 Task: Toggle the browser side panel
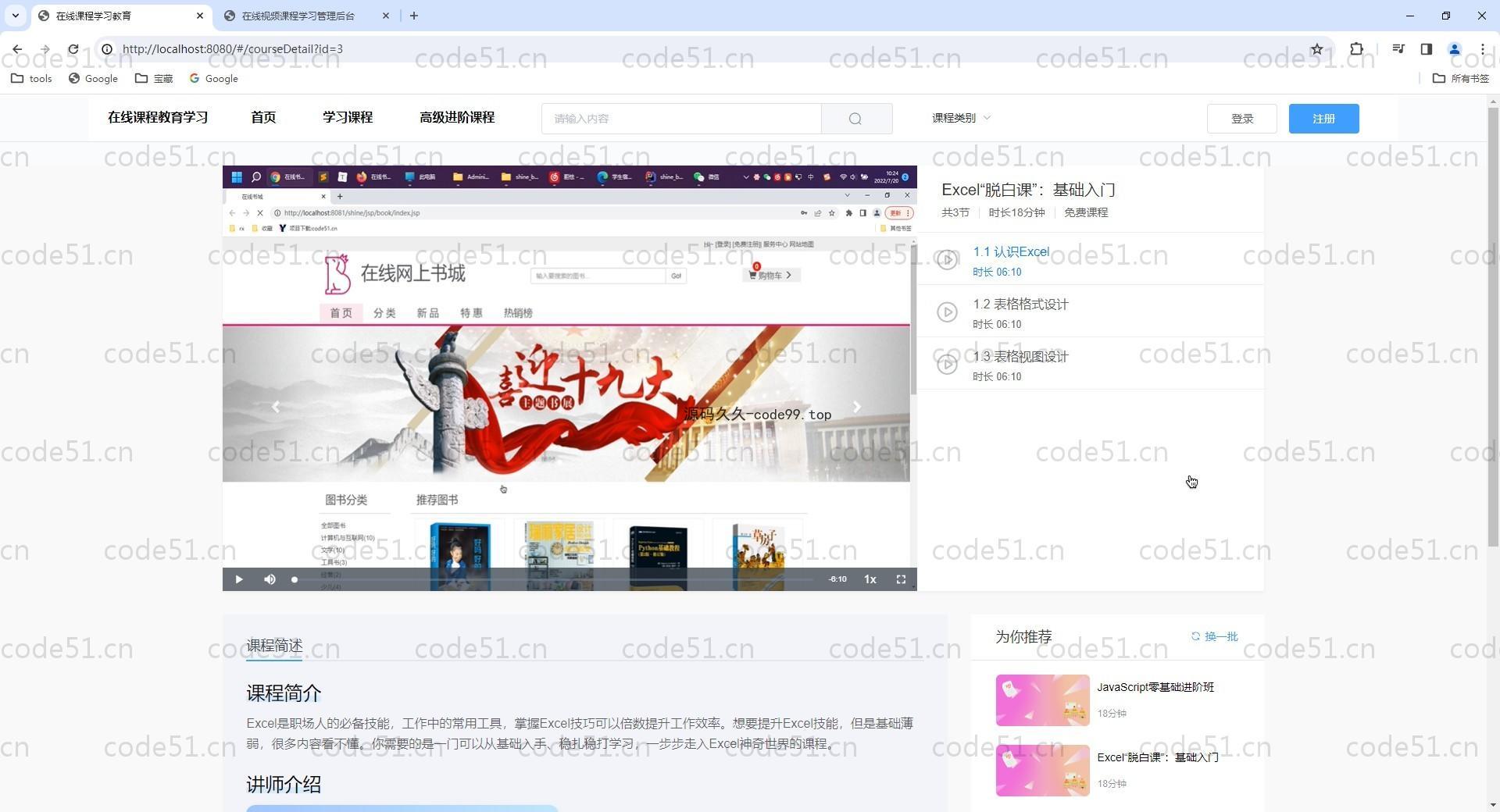pyautogui.click(x=1427, y=49)
